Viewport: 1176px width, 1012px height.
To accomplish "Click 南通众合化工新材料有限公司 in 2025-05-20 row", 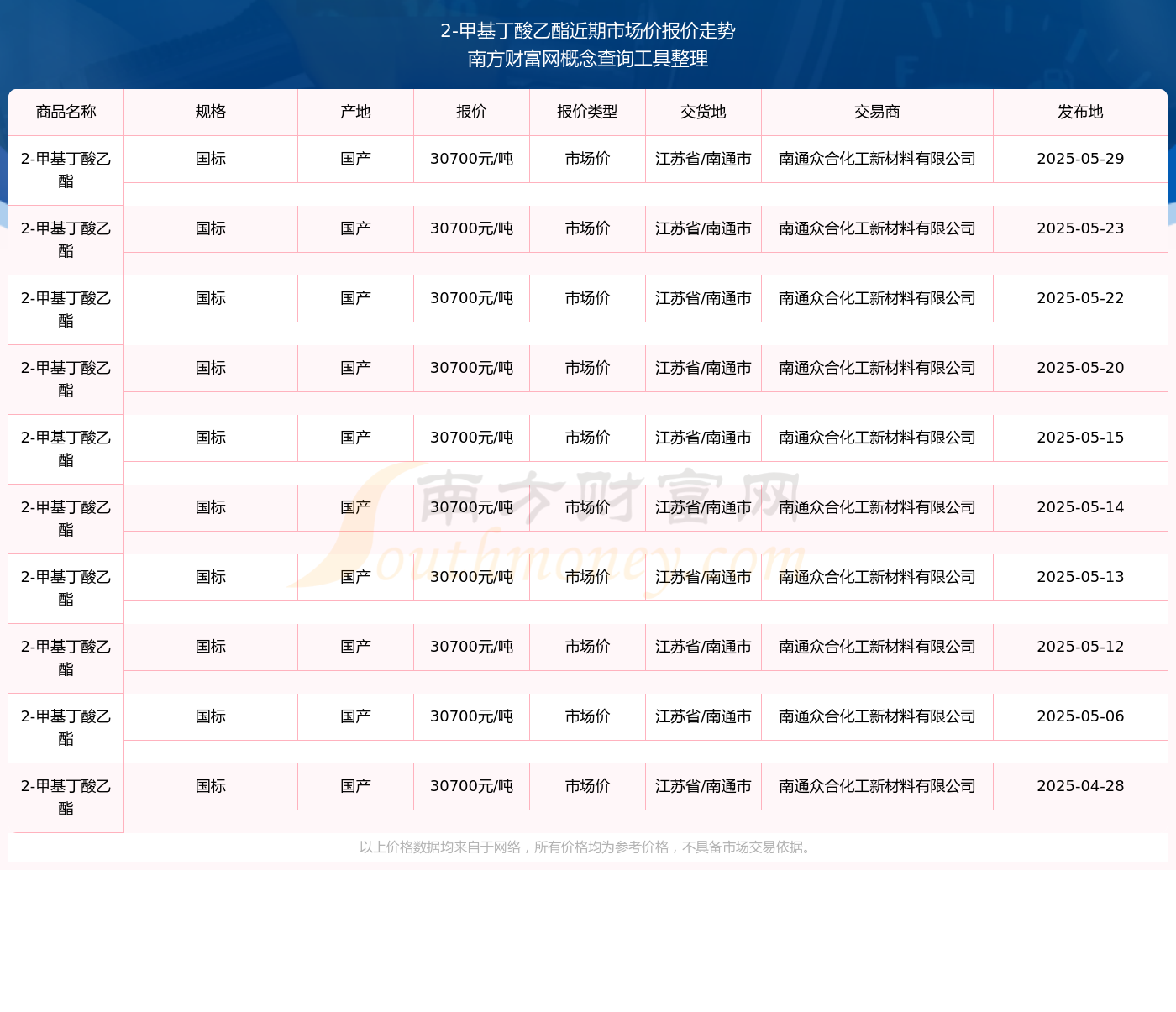I will click(x=878, y=368).
